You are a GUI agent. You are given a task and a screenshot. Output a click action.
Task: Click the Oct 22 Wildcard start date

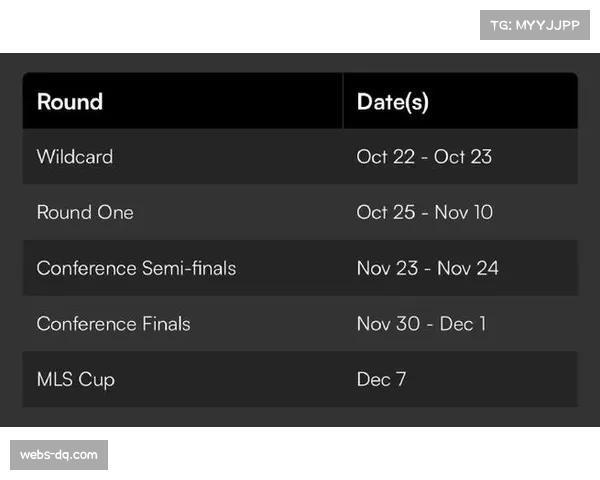(385, 157)
